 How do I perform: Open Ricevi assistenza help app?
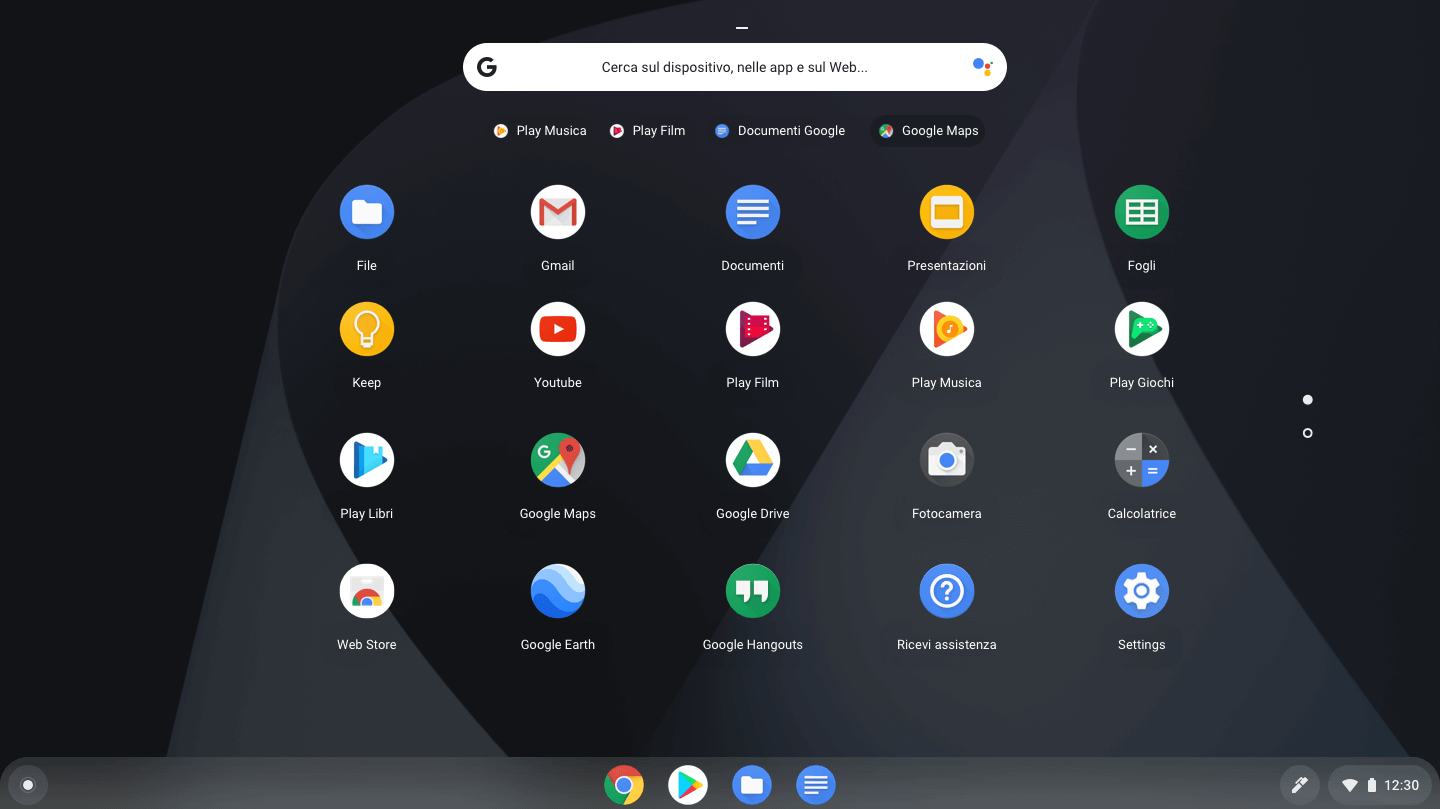(947, 591)
